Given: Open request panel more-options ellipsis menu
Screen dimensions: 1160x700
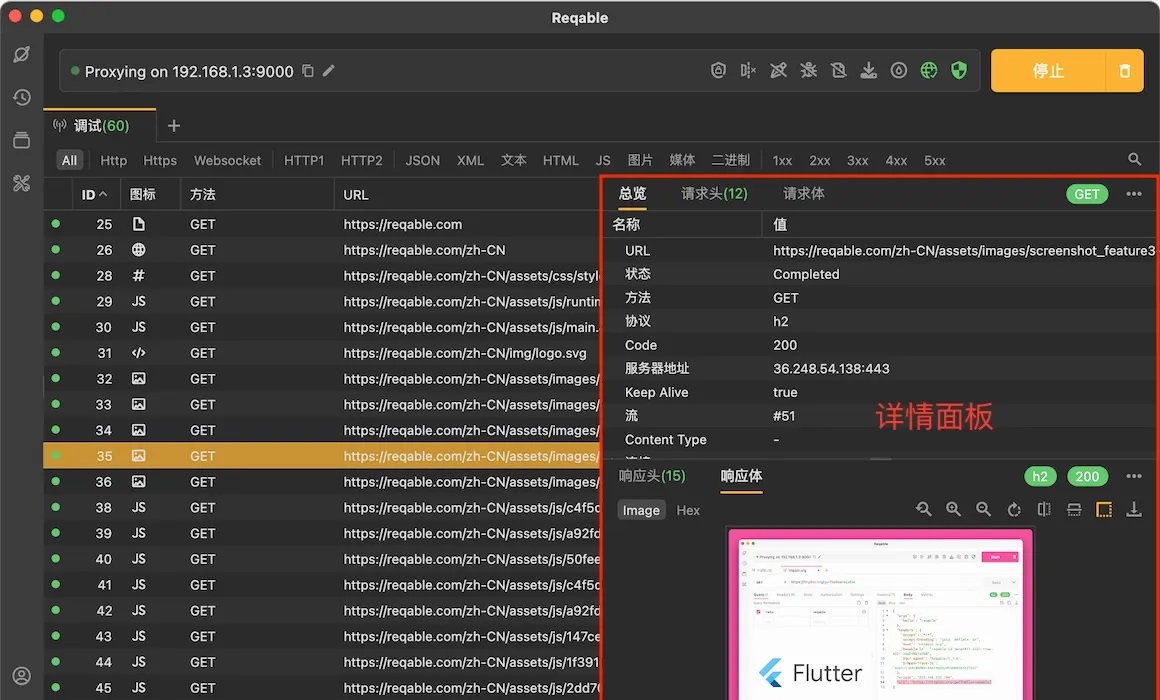Looking at the screenshot, I should pos(1133,194).
